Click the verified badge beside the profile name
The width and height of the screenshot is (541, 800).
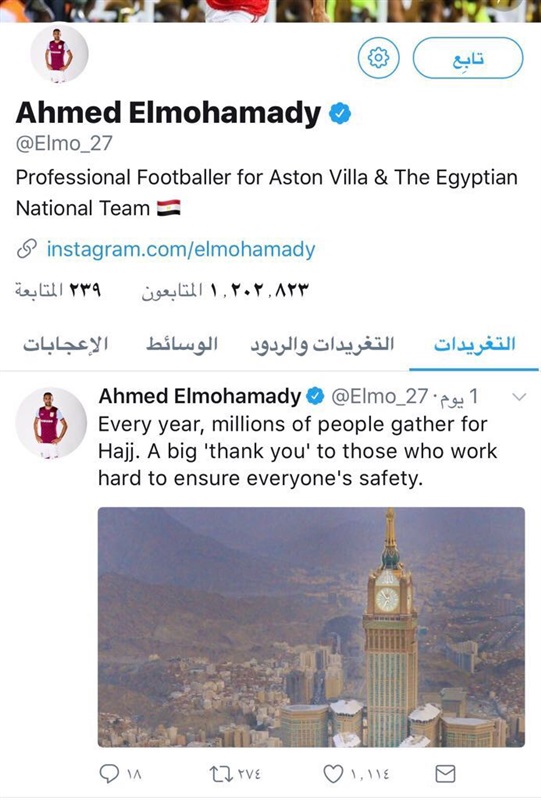click(340, 113)
